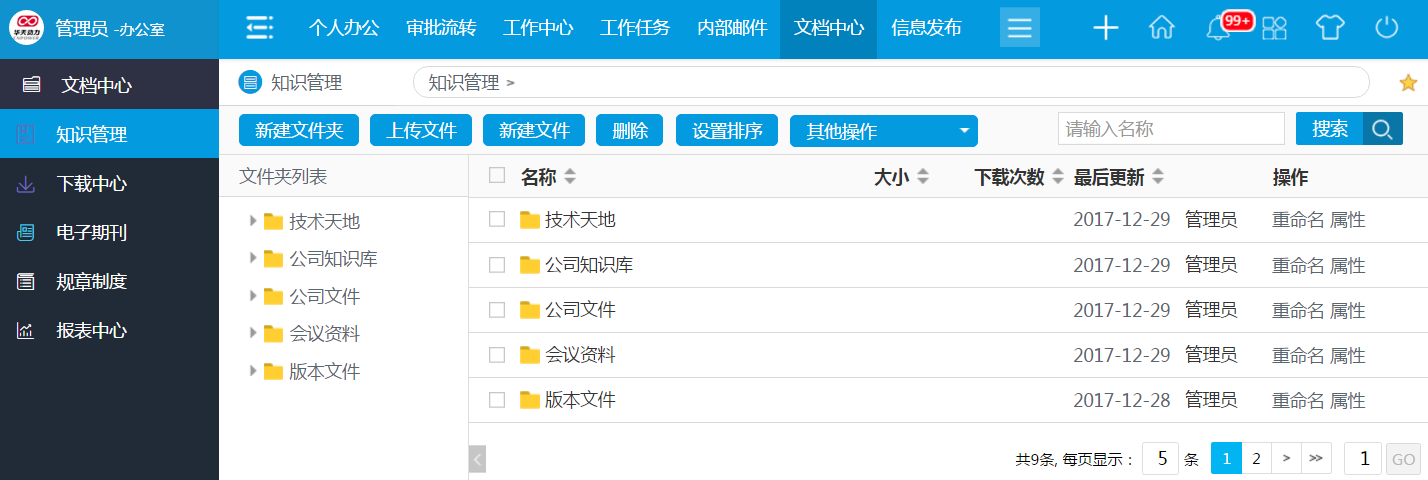
Task: Open the 工作任务 top menu
Action: (635, 28)
